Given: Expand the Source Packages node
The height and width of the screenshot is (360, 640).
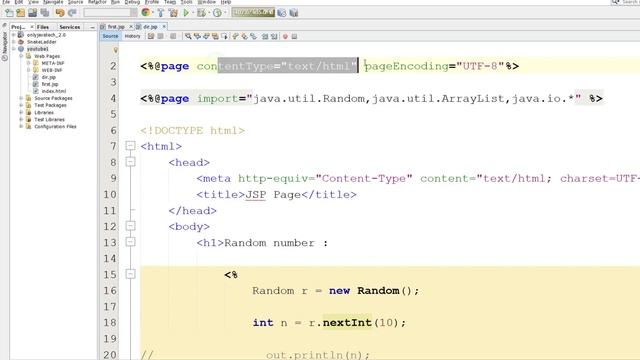Looking at the screenshot, I should [21, 98].
